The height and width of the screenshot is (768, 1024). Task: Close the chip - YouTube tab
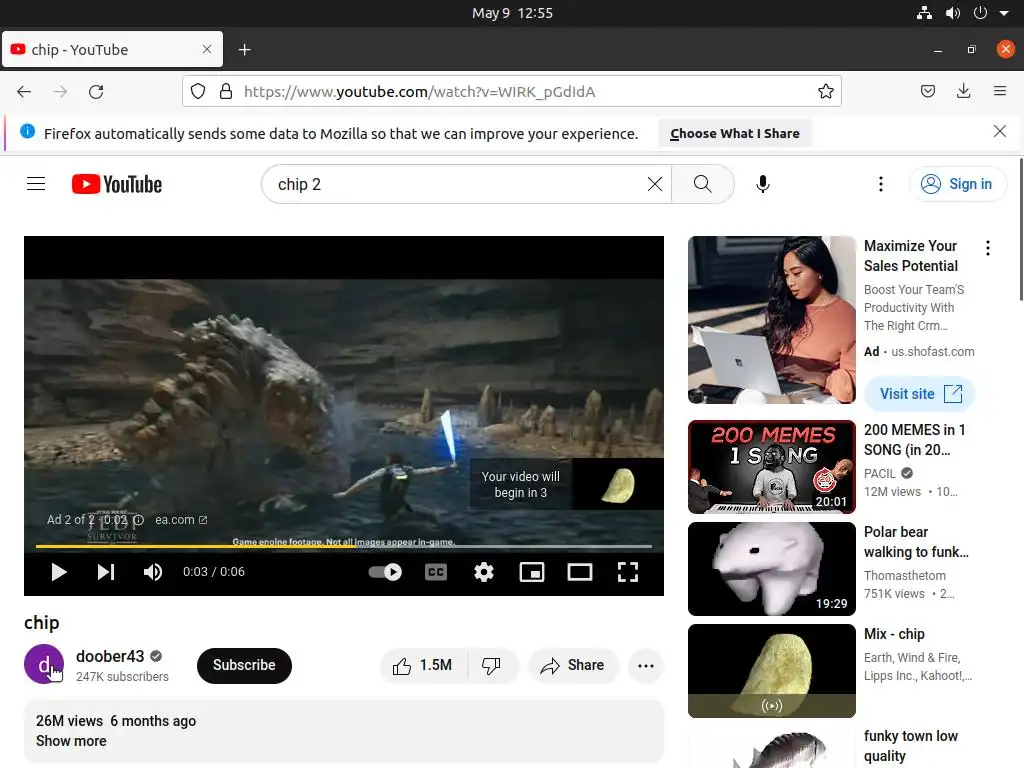pyautogui.click(x=207, y=49)
